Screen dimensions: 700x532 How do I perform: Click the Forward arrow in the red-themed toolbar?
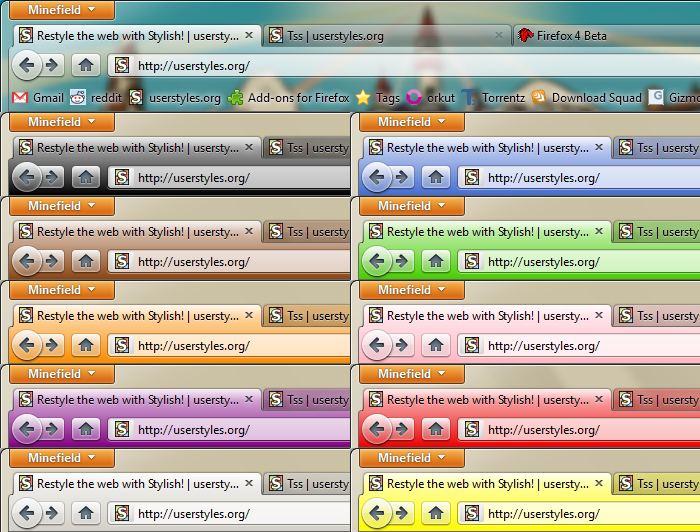coord(402,430)
